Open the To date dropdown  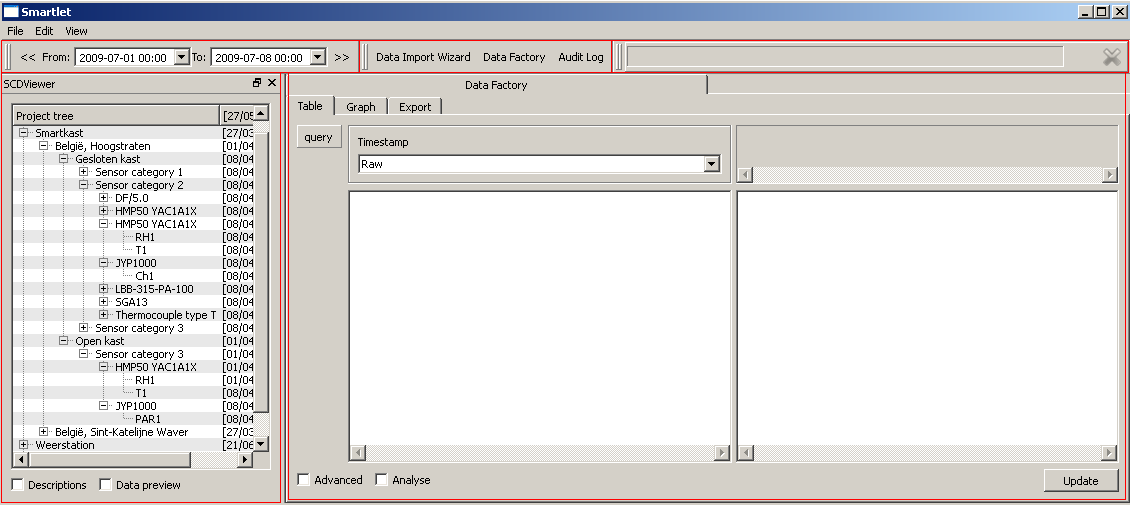tap(318, 57)
